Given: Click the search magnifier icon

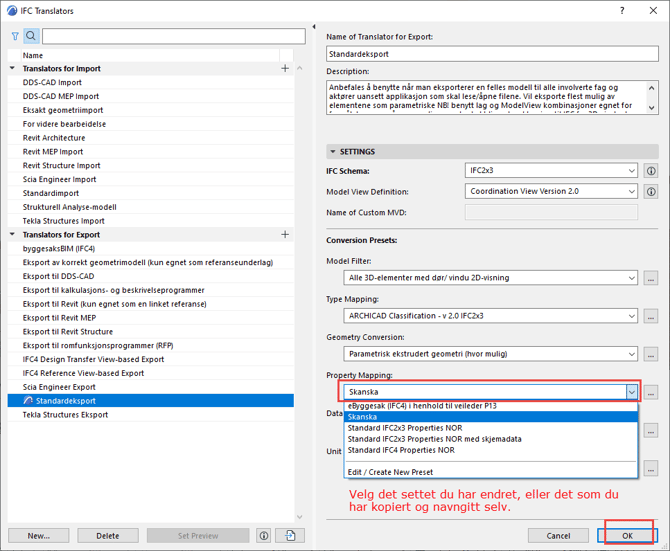Looking at the screenshot, I should point(31,36).
